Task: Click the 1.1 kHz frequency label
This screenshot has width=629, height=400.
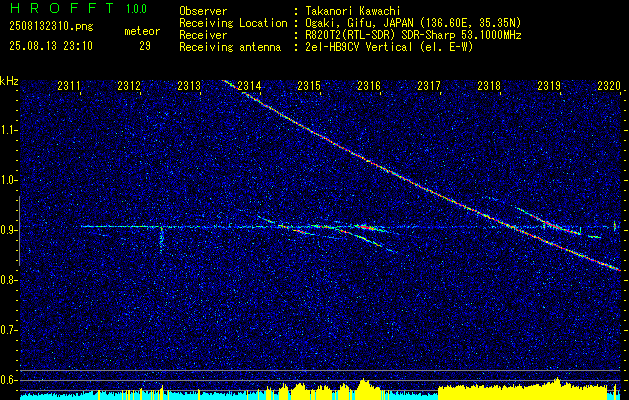Action: tap(8, 130)
